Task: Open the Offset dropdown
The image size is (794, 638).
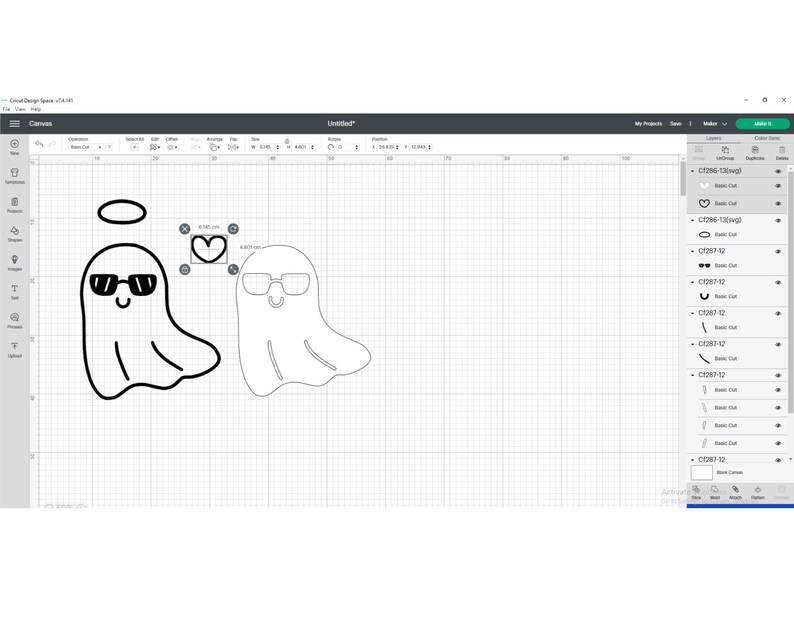Action: [172, 147]
